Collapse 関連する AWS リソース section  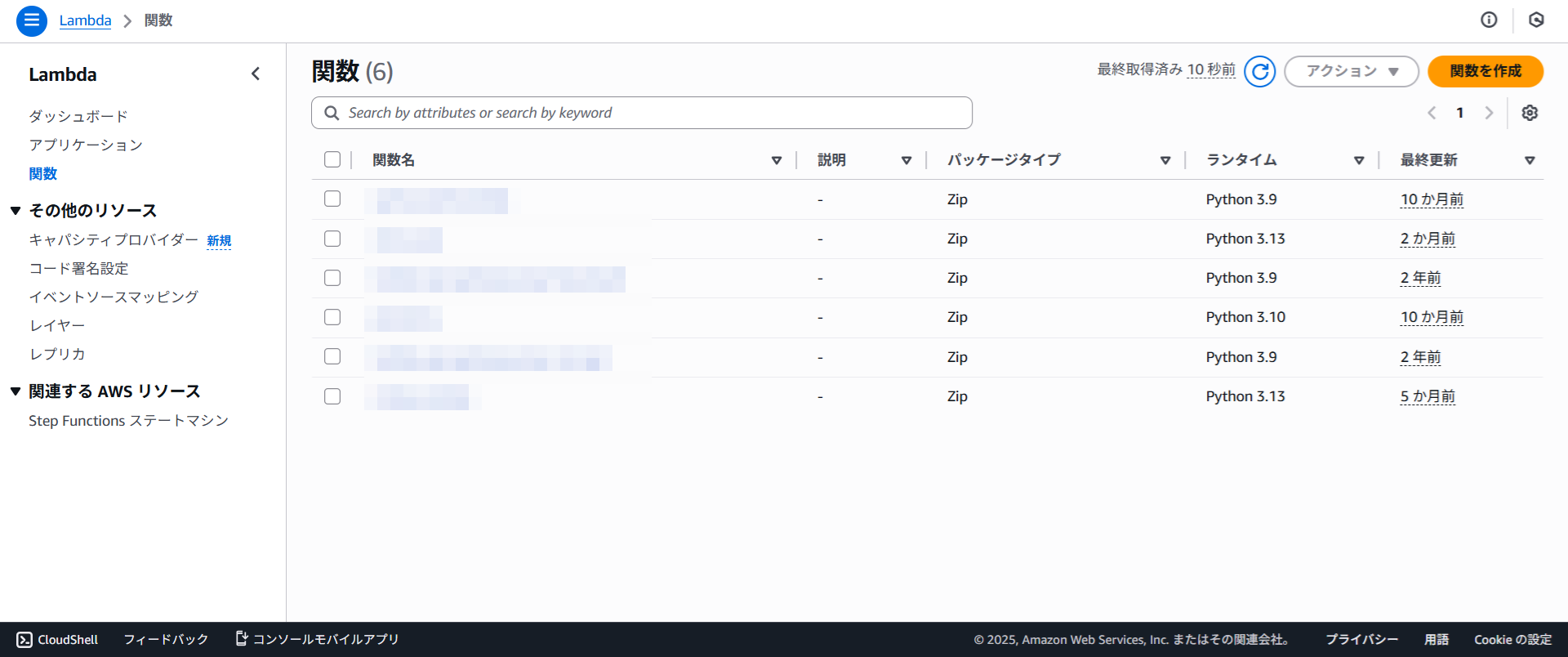click(16, 391)
